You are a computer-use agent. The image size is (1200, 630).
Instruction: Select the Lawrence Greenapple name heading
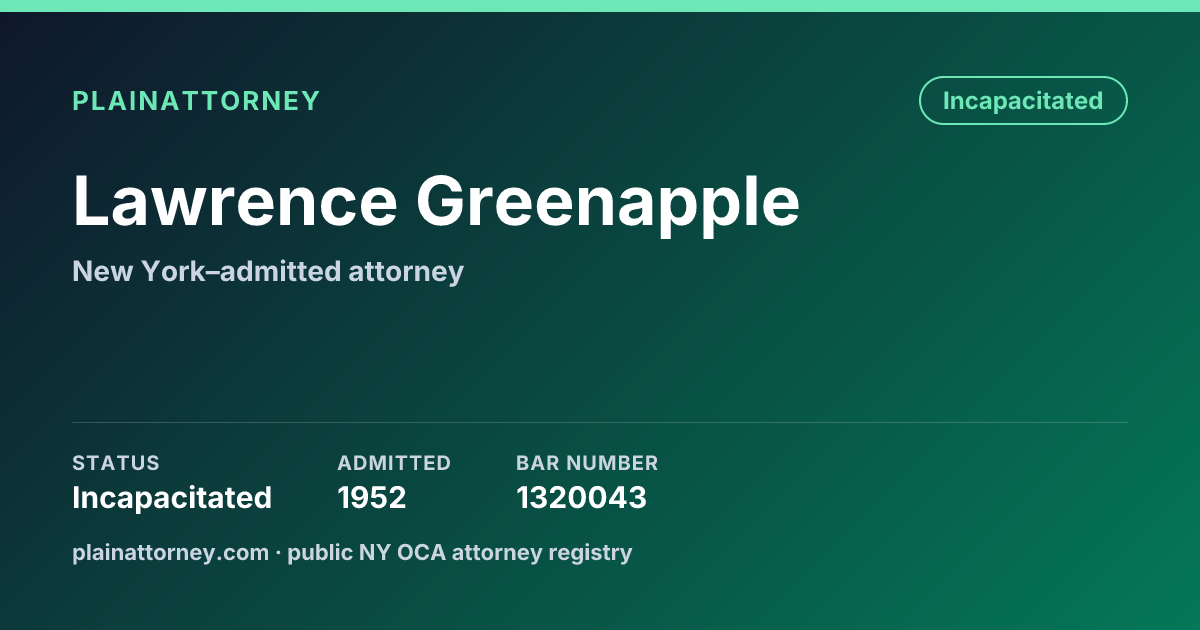click(436, 202)
